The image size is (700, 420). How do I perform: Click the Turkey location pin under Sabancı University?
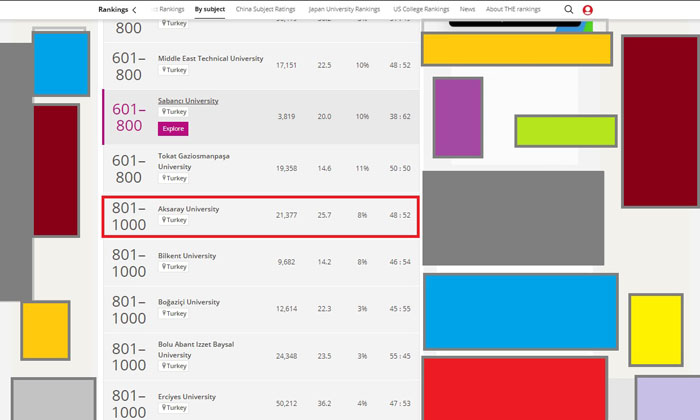(174, 112)
